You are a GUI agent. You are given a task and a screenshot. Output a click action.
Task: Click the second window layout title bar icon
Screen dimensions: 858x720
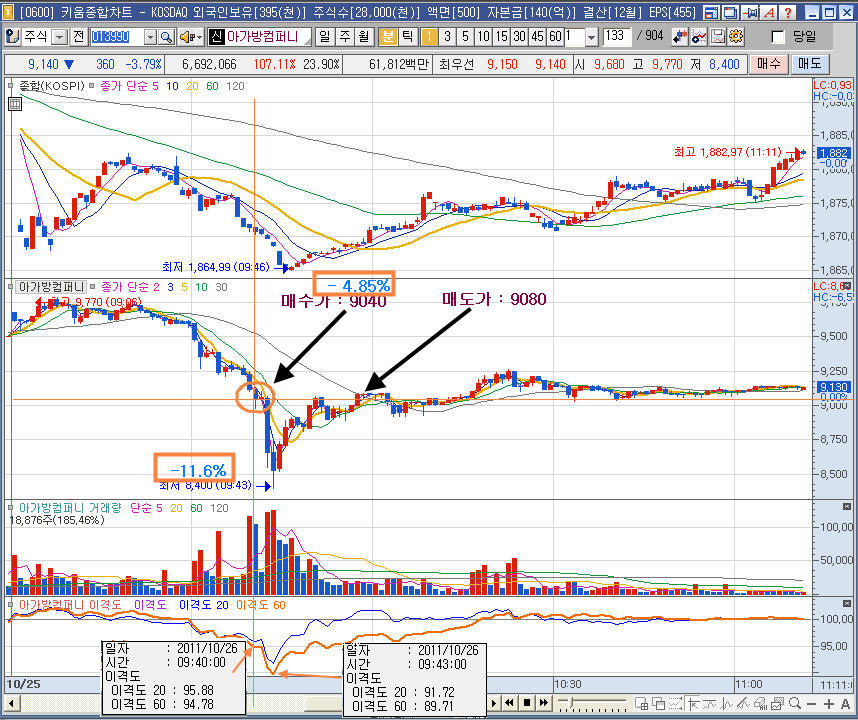coord(730,12)
